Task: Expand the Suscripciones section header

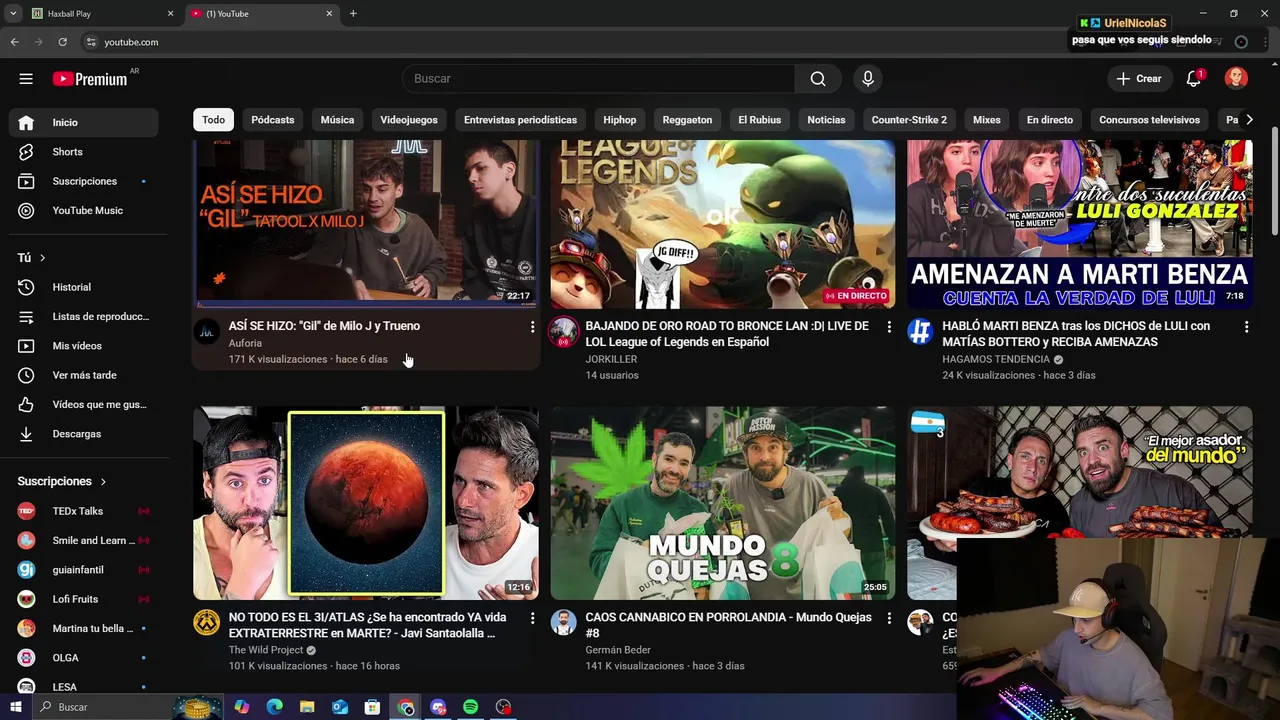Action: (62, 482)
